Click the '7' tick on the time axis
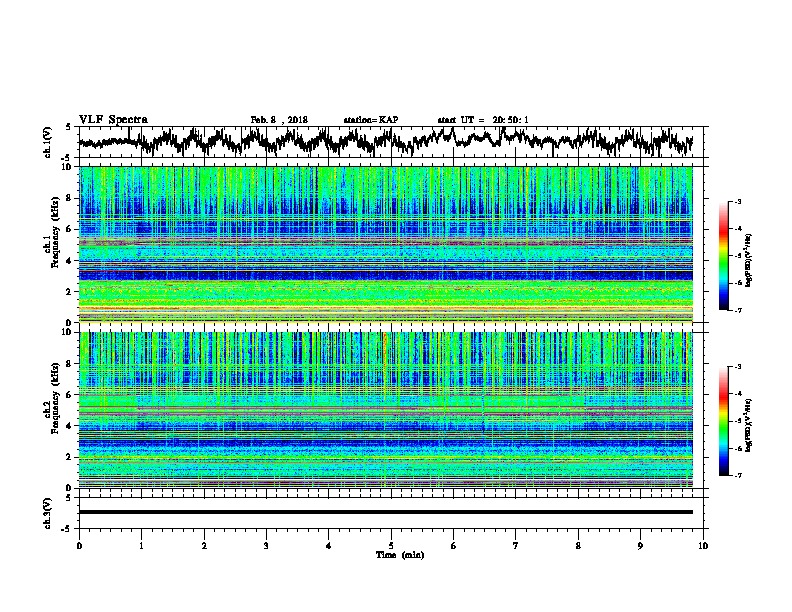This screenshot has width=792, height=612. click(x=516, y=546)
